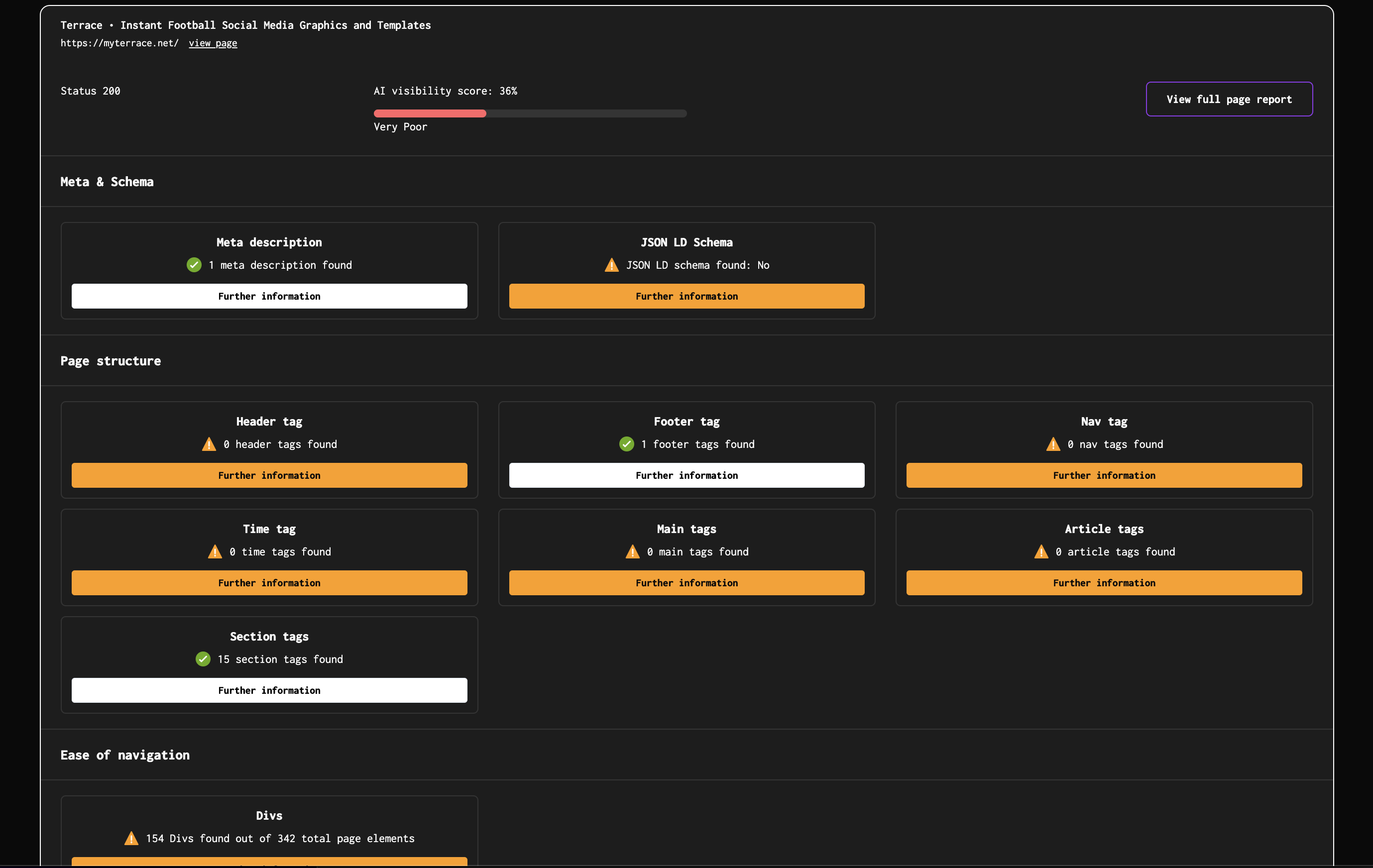This screenshot has height=868, width=1373.
Task: Open Further information for Section tags
Action: tap(269, 690)
